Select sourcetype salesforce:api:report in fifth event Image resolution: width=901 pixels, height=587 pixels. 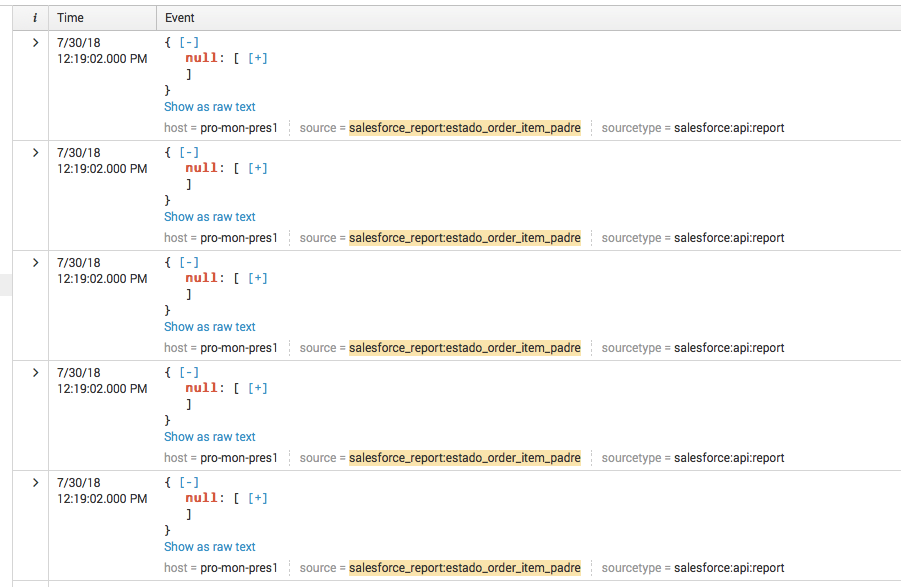729,568
